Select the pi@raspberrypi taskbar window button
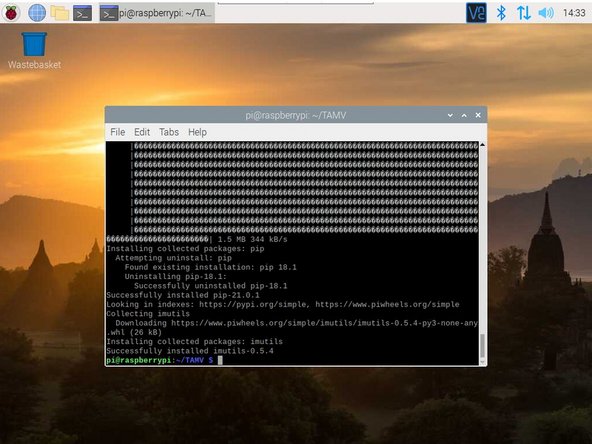This screenshot has width=592, height=444. [156, 13]
